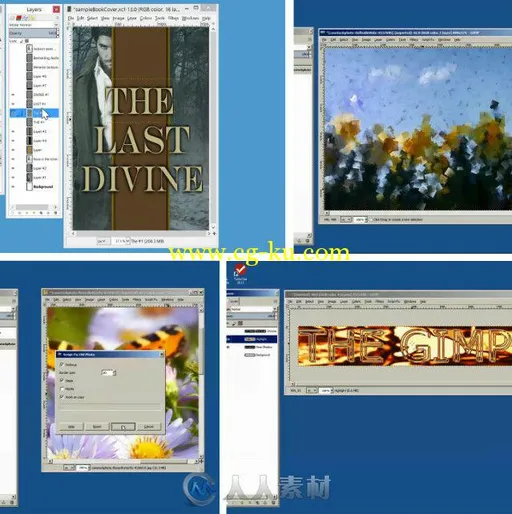Click the horizontal scrollbar in butterfly image window
This screenshot has height=514, width=512.
click(x=124, y=461)
